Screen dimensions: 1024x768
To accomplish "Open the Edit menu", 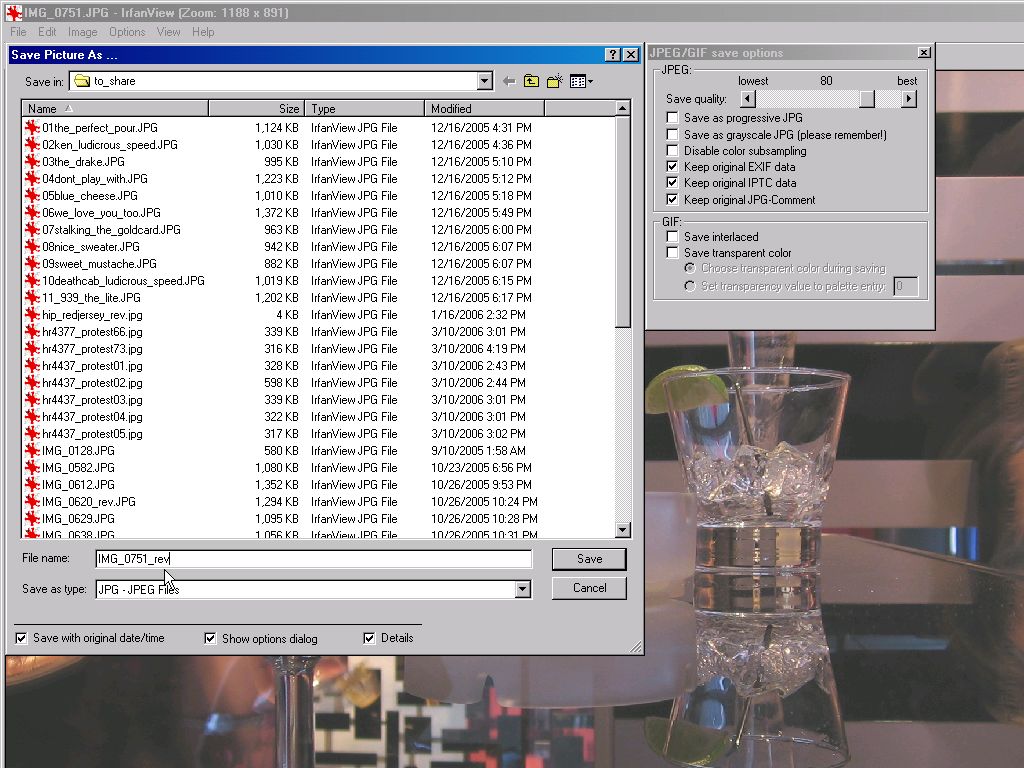I will 47,32.
